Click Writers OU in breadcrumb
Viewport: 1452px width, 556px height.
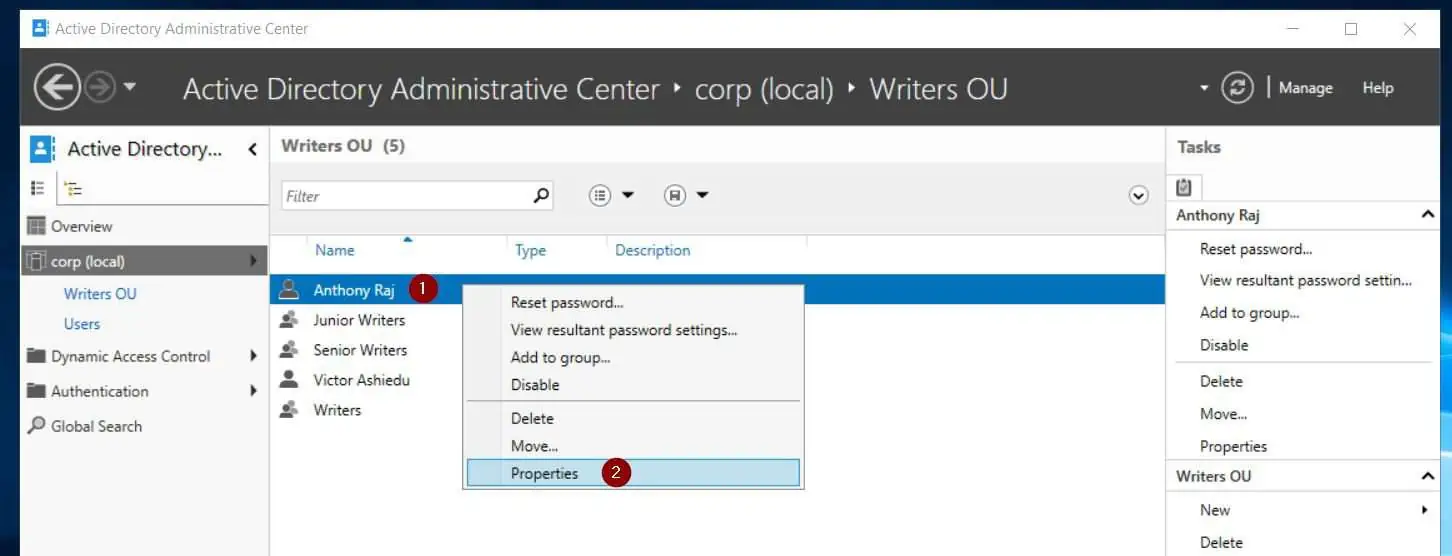[x=938, y=89]
